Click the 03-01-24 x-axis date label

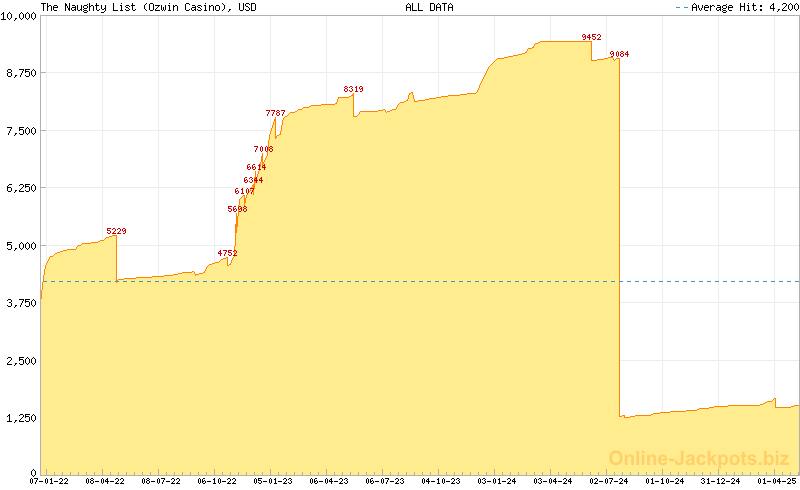(497, 481)
